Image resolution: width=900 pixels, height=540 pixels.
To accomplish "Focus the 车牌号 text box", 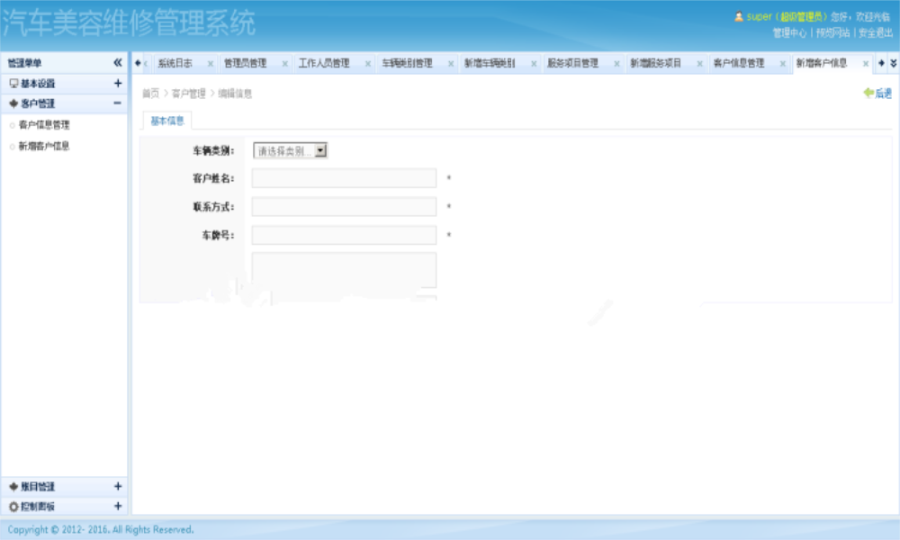I will tap(344, 235).
